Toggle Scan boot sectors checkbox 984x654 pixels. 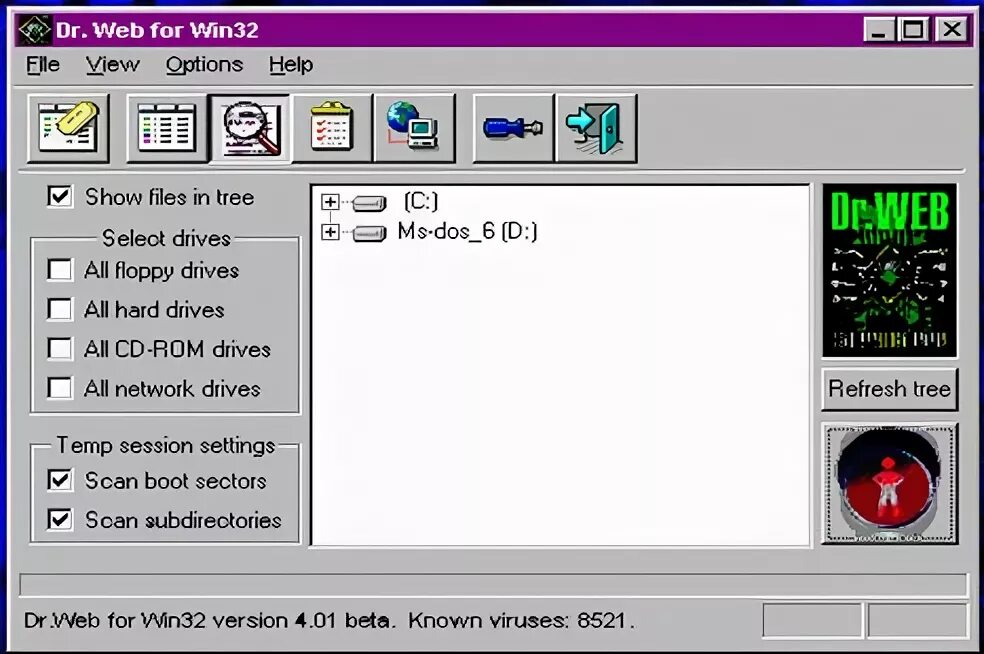coord(60,480)
